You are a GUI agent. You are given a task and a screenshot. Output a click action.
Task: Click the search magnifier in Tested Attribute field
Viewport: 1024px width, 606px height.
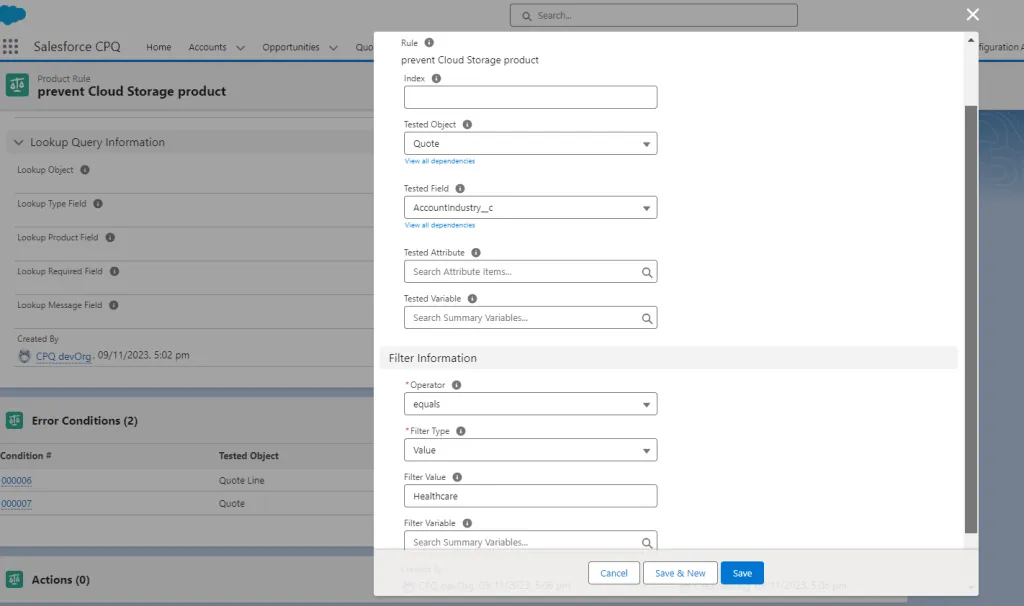pyautogui.click(x=647, y=272)
